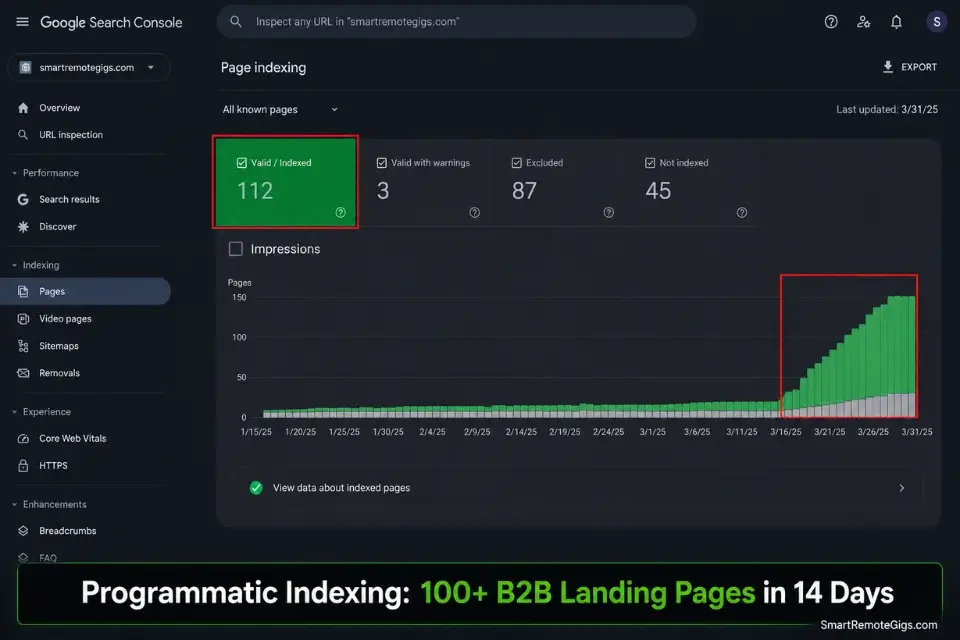Collapse the Indexing section
960x640 pixels.
pyautogui.click(x=14, y=265)
